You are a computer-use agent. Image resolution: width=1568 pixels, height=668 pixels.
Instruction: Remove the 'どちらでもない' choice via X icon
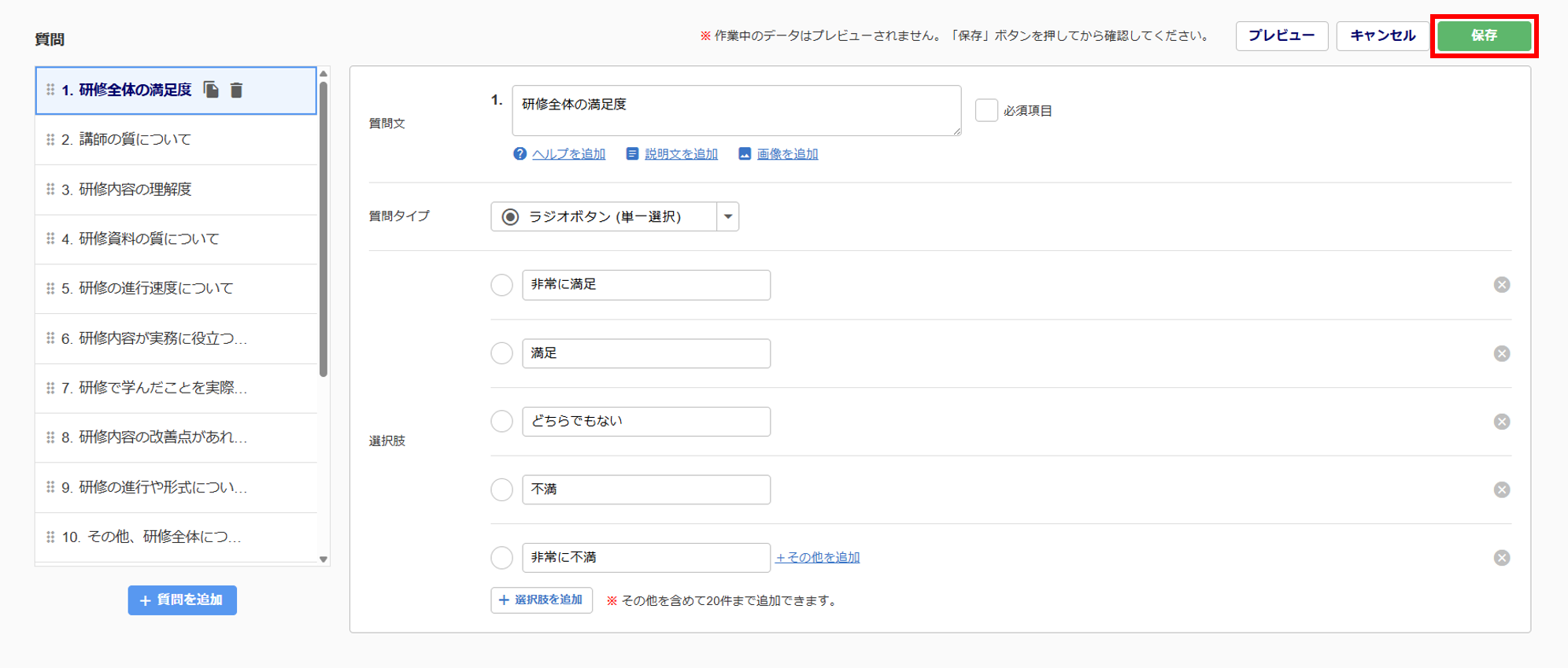[1501, 422]
